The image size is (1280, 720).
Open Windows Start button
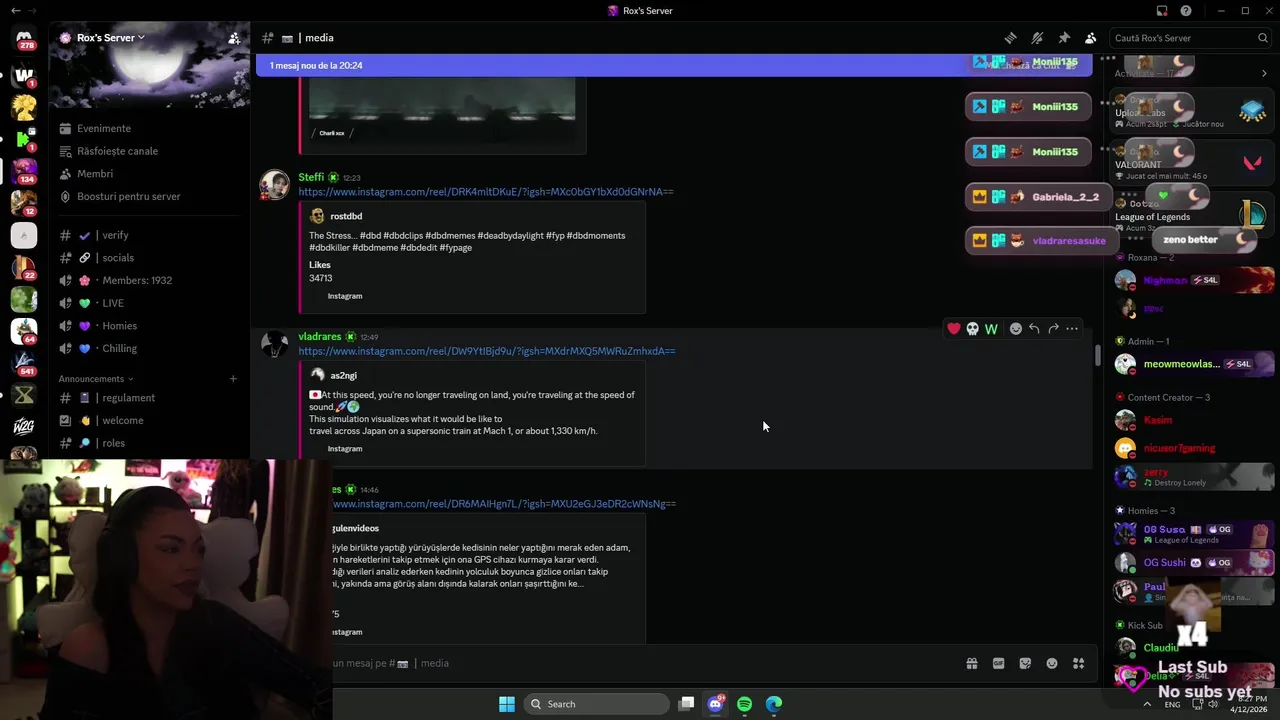(x=507, y=704)
